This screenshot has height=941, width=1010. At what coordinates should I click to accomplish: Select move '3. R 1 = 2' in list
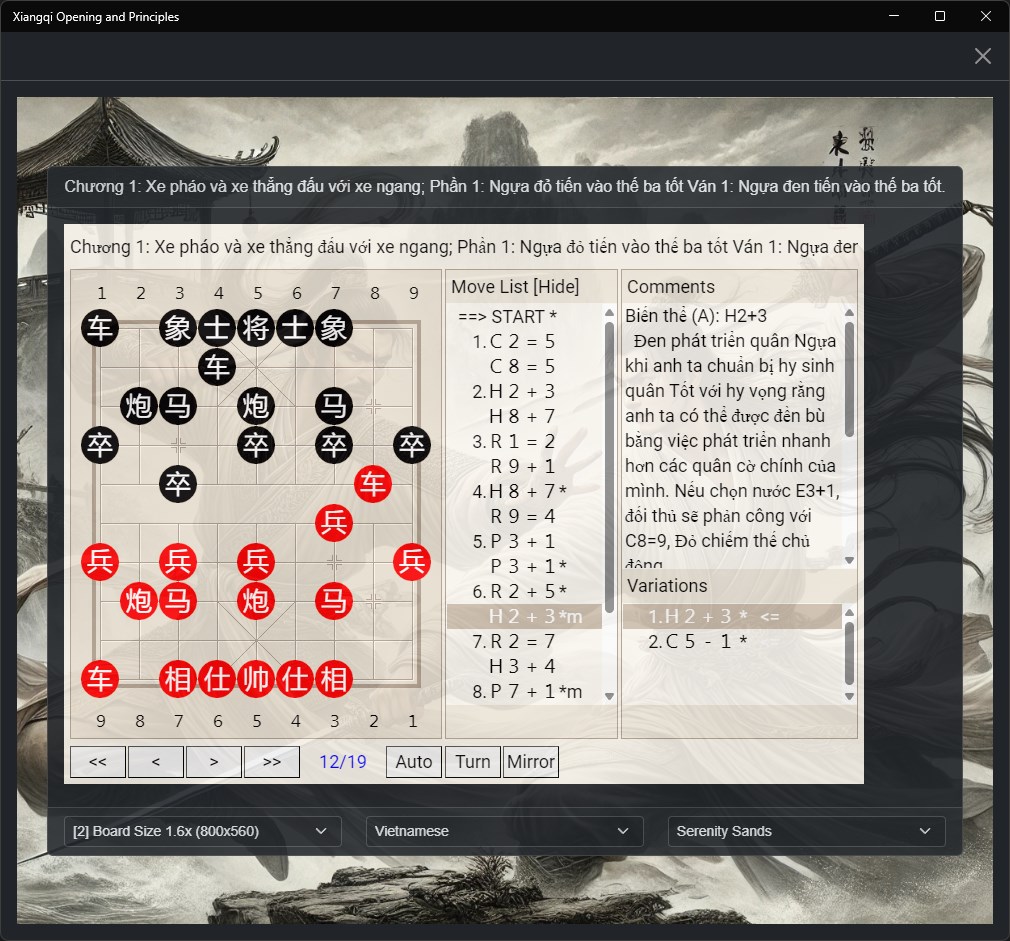click(x=524, y=441)
